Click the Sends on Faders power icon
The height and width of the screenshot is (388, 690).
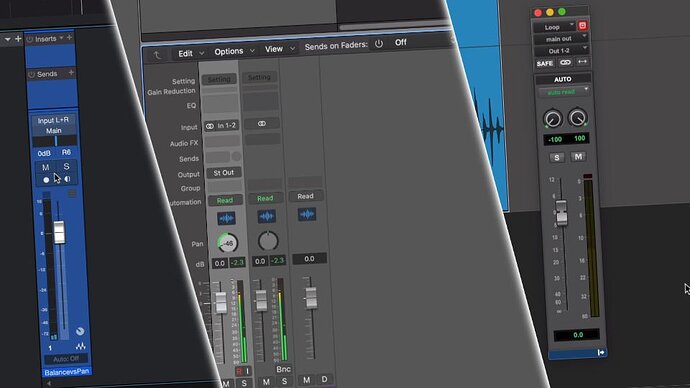(x=378, y=44)
